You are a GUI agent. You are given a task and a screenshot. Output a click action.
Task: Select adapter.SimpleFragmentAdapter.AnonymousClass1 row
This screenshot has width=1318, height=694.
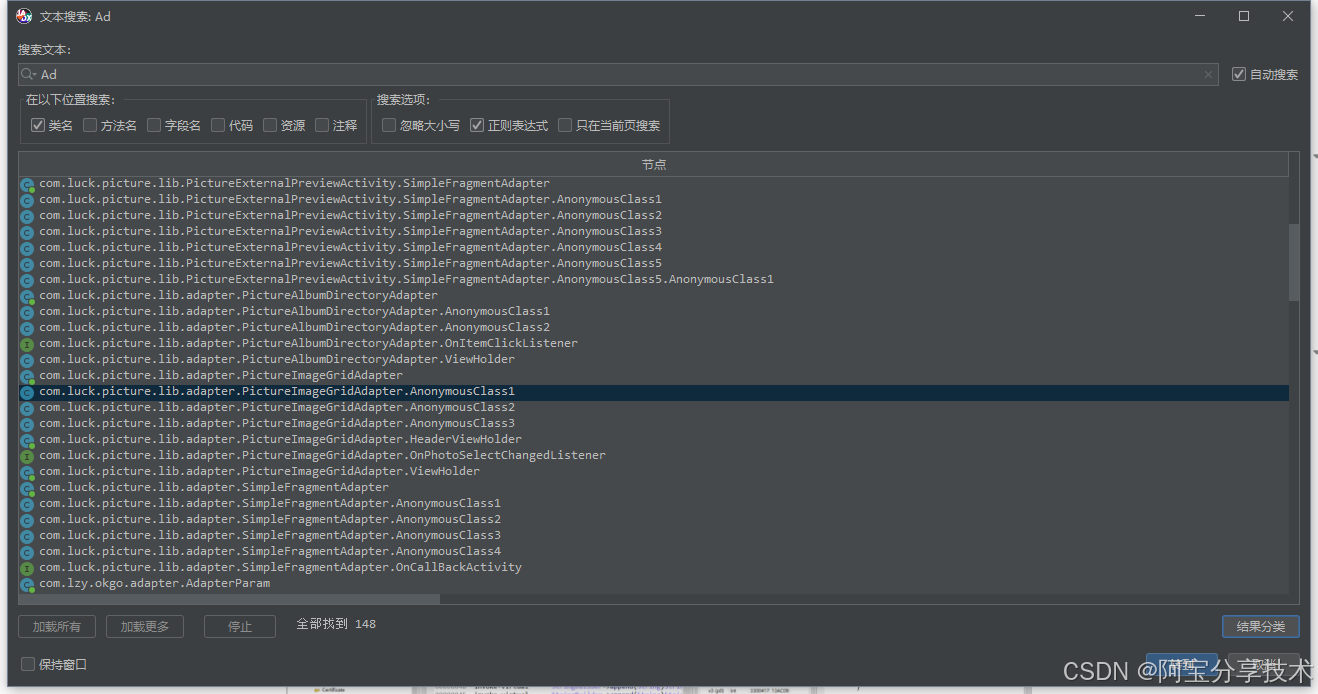pyautogui.click(x=654, y=504)
